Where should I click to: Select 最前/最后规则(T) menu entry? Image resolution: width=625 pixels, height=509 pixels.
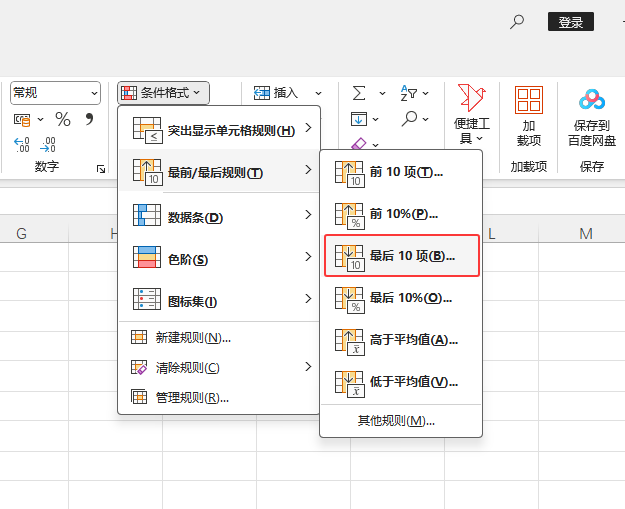[219, 172]
